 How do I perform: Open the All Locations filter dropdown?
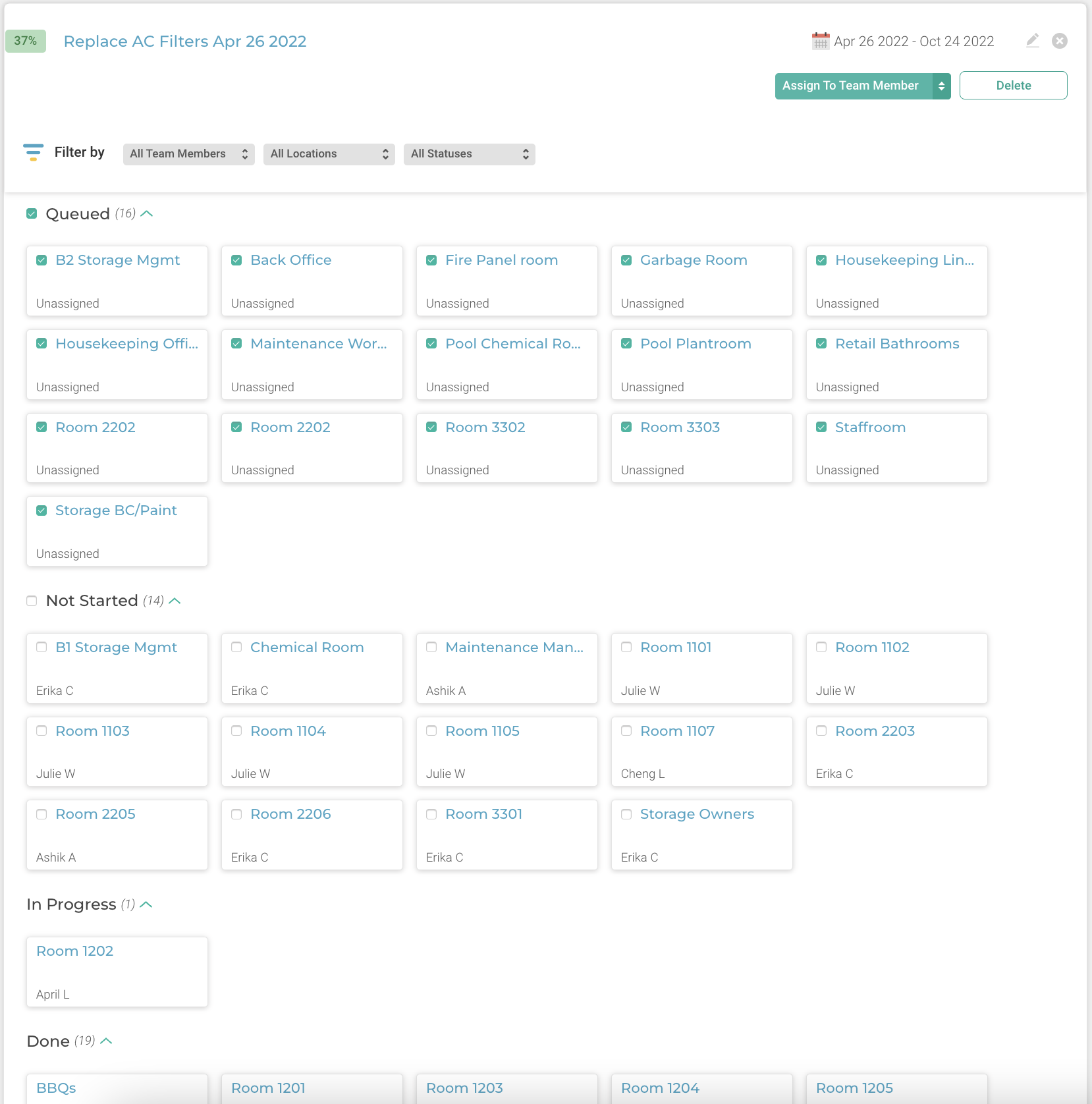(x=329, y=154)
